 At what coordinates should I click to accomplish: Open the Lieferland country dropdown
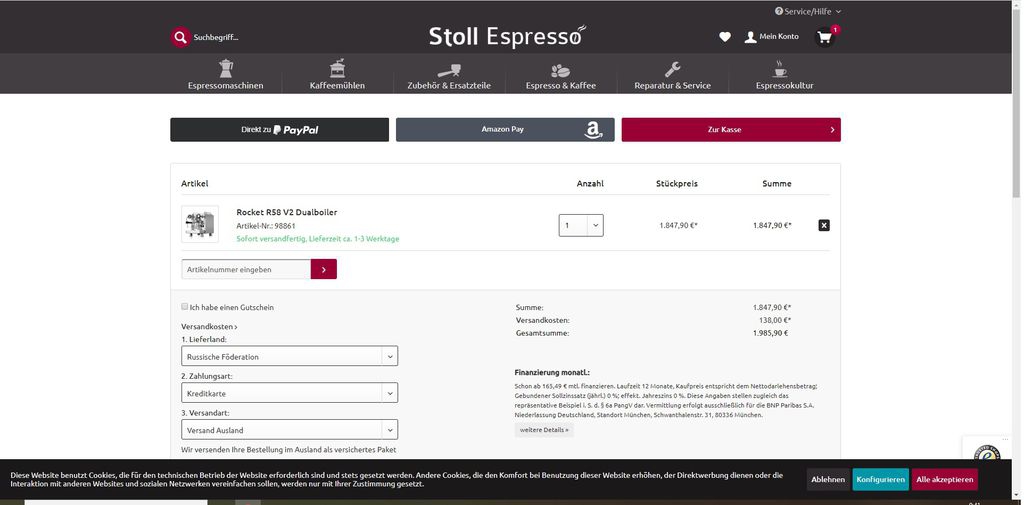coord(289,357)
